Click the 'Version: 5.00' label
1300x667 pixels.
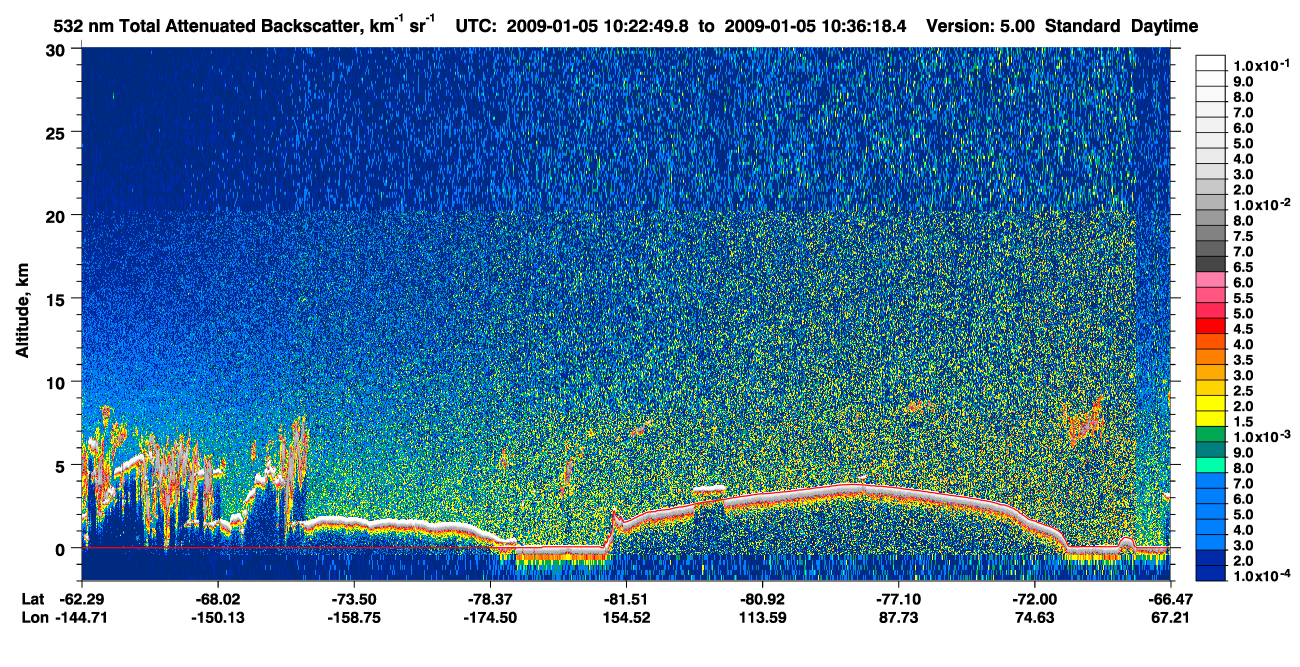click(981, 26)
